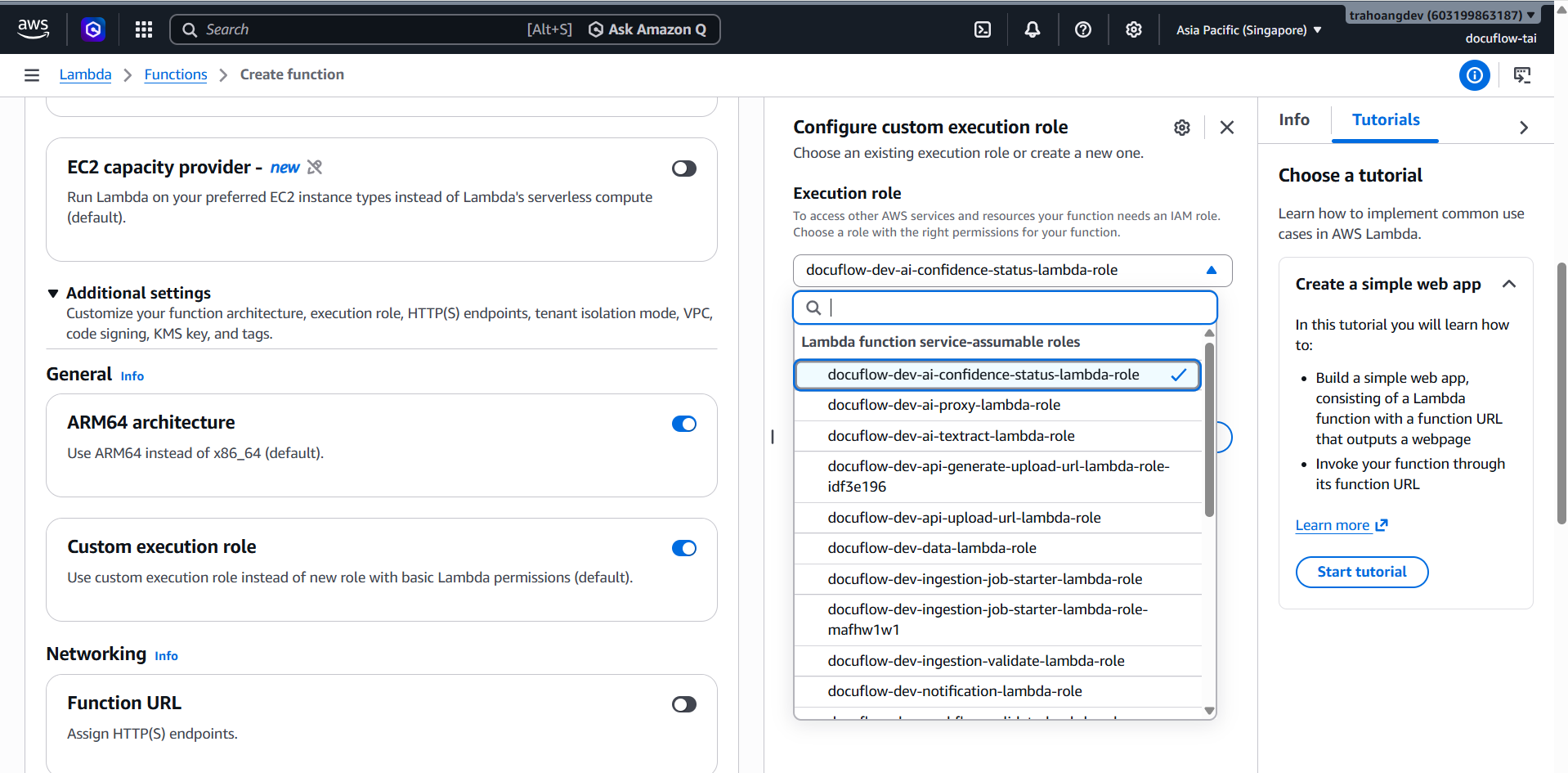Close the Configure custom execution role panel
Image resolution: width=1568 pixels, height=773 pixels.
[x=1227, y=128]
